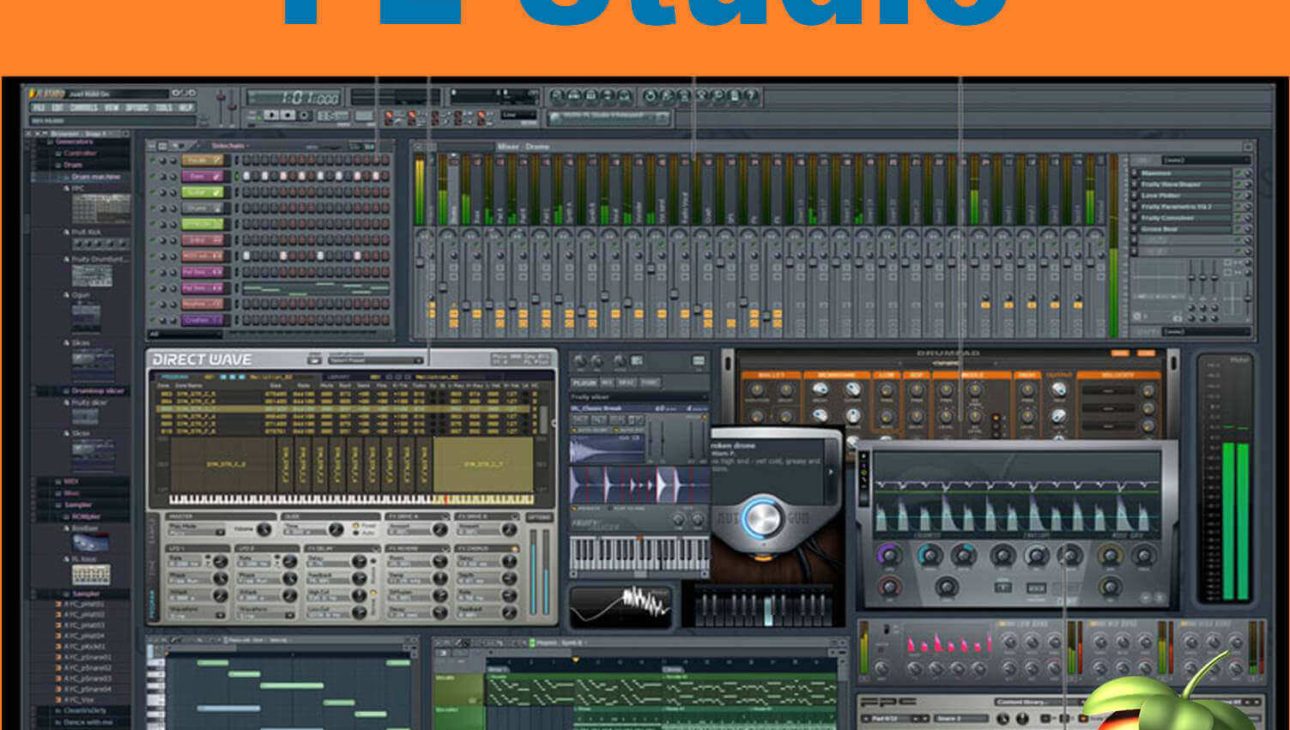Open the FILE menu
This screenshot has height=730, width=1290.
[x=38, y=107]
